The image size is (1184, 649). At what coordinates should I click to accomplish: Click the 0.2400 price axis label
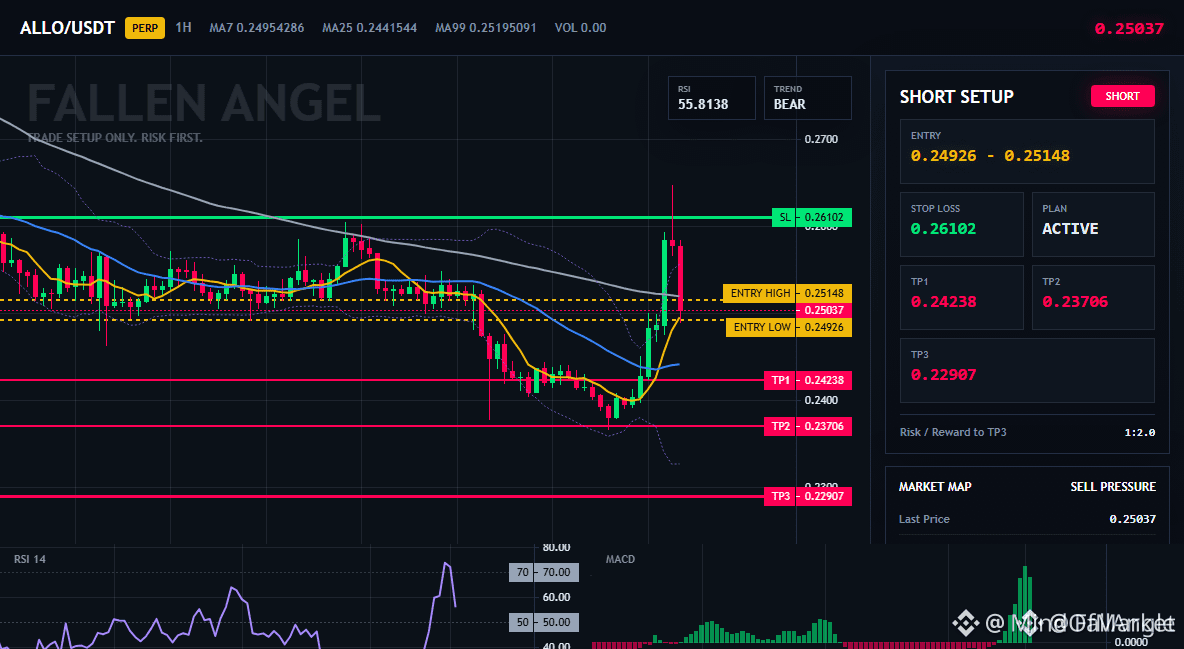click(821, 400)
